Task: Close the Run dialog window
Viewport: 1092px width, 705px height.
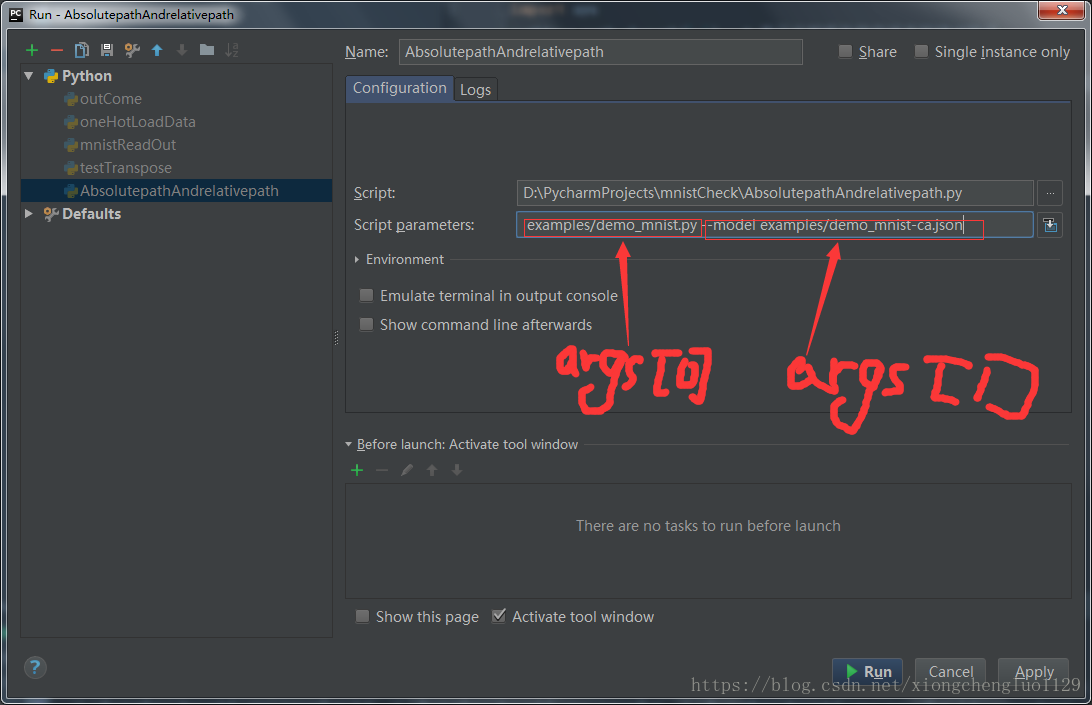Action: [1062, 10]
